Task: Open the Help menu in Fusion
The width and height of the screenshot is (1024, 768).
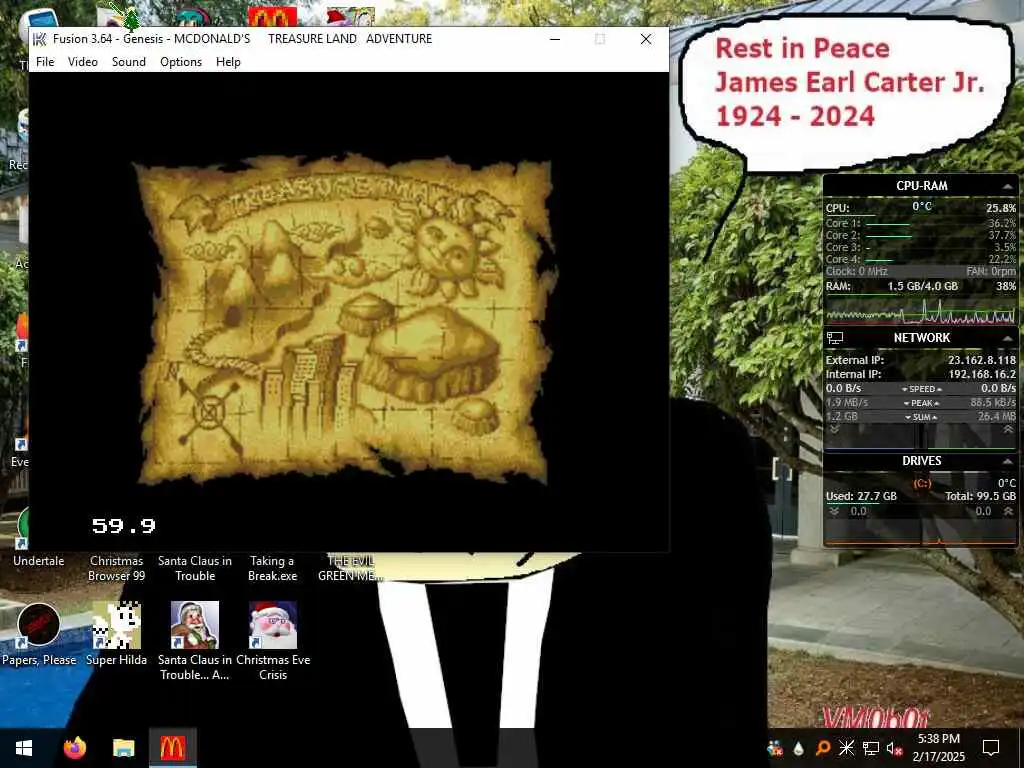Action: [x=228, y=62]
